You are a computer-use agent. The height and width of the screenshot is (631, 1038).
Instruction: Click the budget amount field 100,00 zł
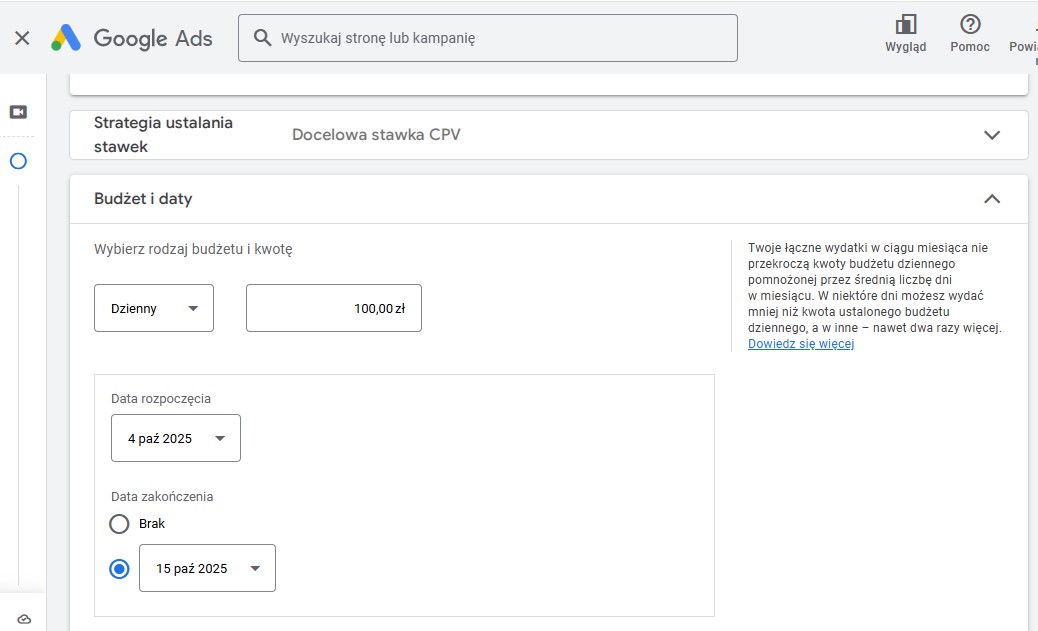pos(334,308)
